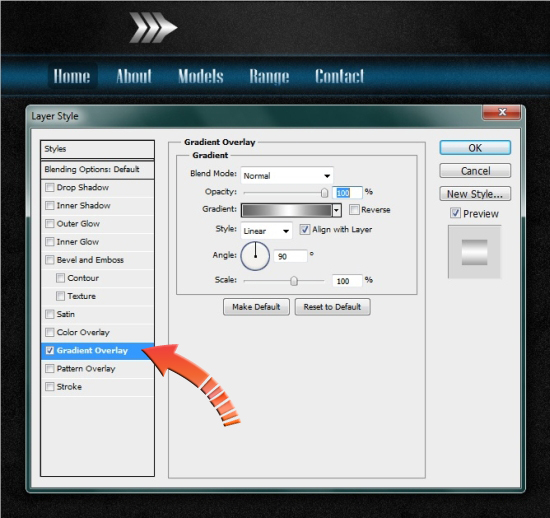This screenshot has height=518, width=550.
Task: Tick the Texture checkbox
Action: [60, 296]
